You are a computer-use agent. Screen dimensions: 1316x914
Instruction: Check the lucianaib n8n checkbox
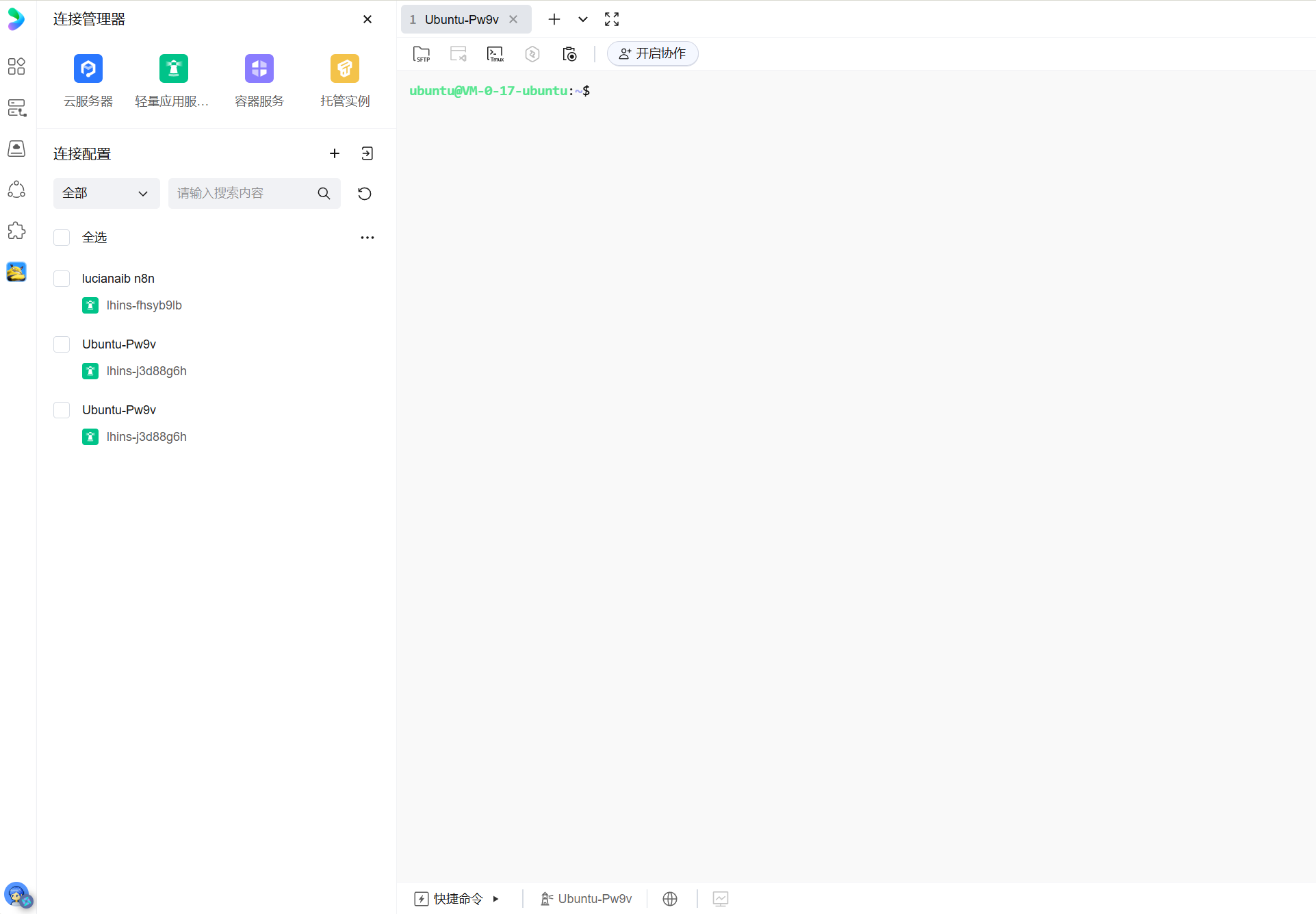[x=62, y=278]
